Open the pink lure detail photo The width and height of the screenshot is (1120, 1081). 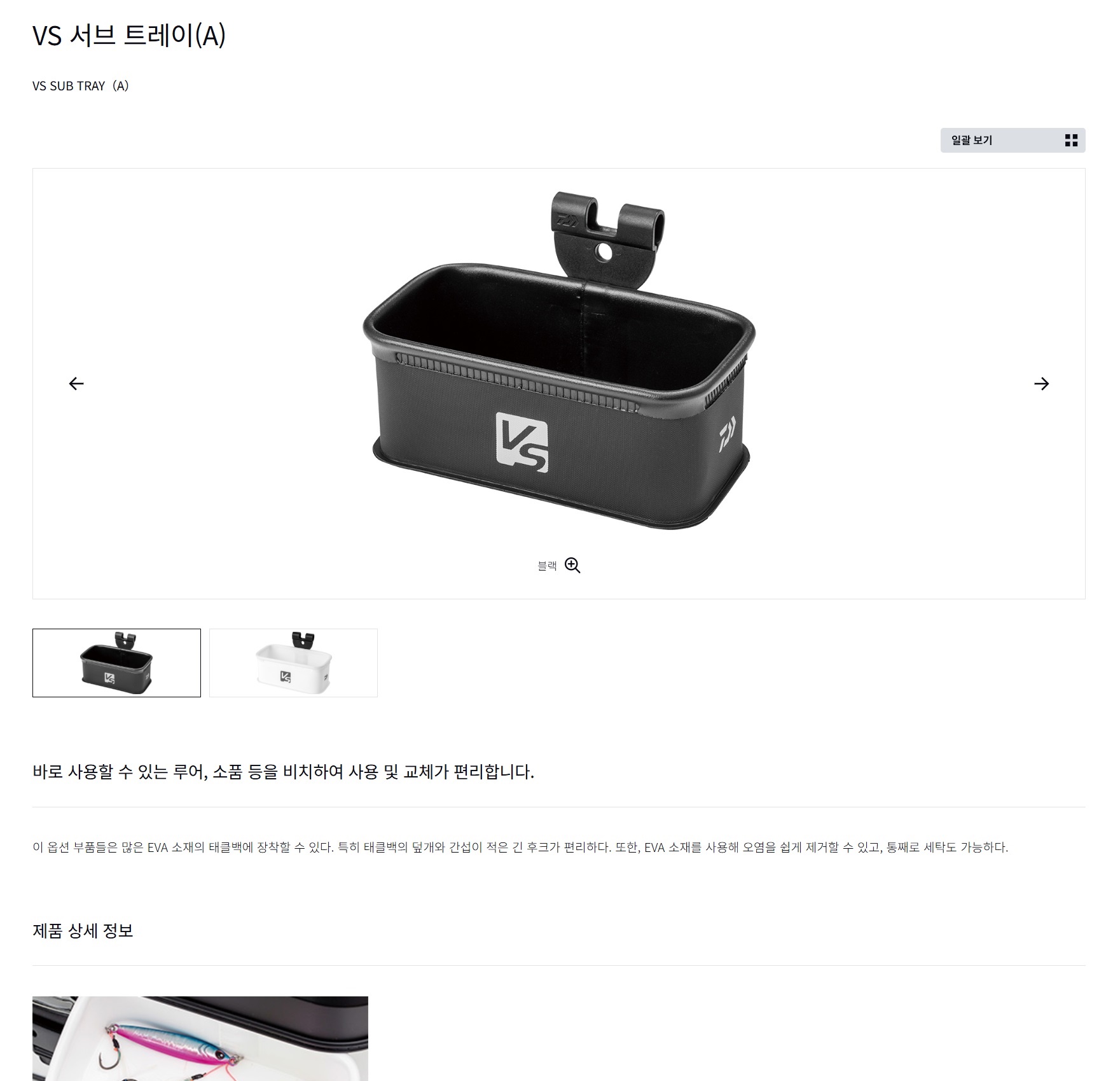[200, 1038]
